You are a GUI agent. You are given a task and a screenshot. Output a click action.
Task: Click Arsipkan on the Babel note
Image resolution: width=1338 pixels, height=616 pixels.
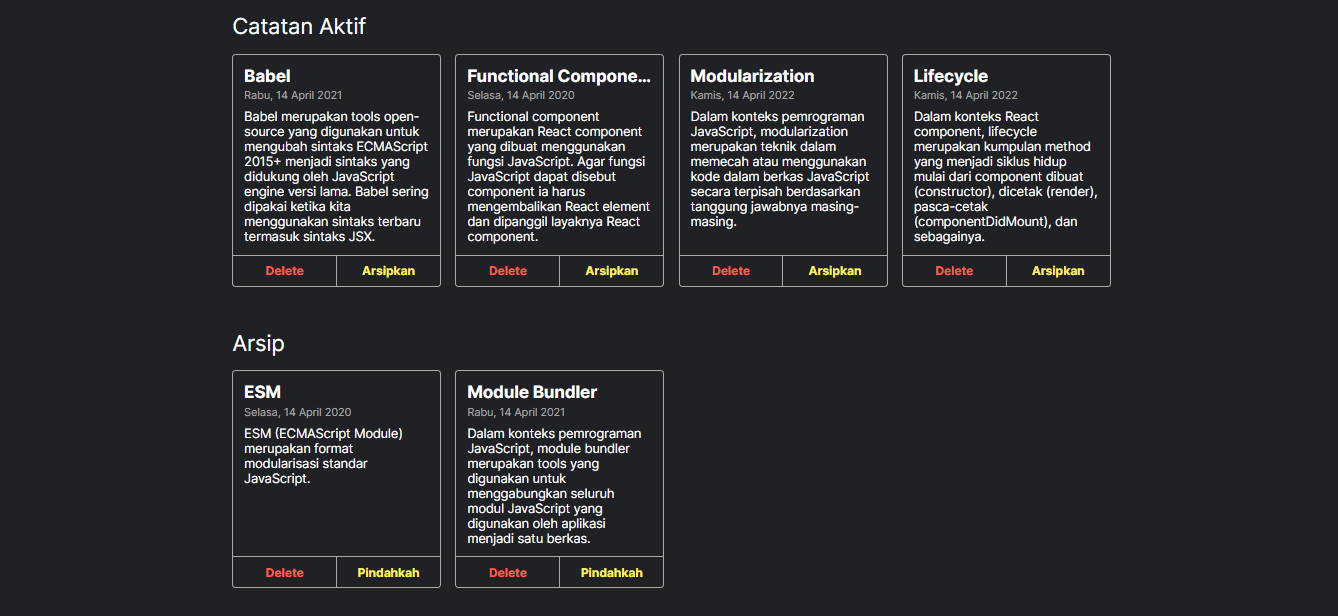(x=388, y=270)
